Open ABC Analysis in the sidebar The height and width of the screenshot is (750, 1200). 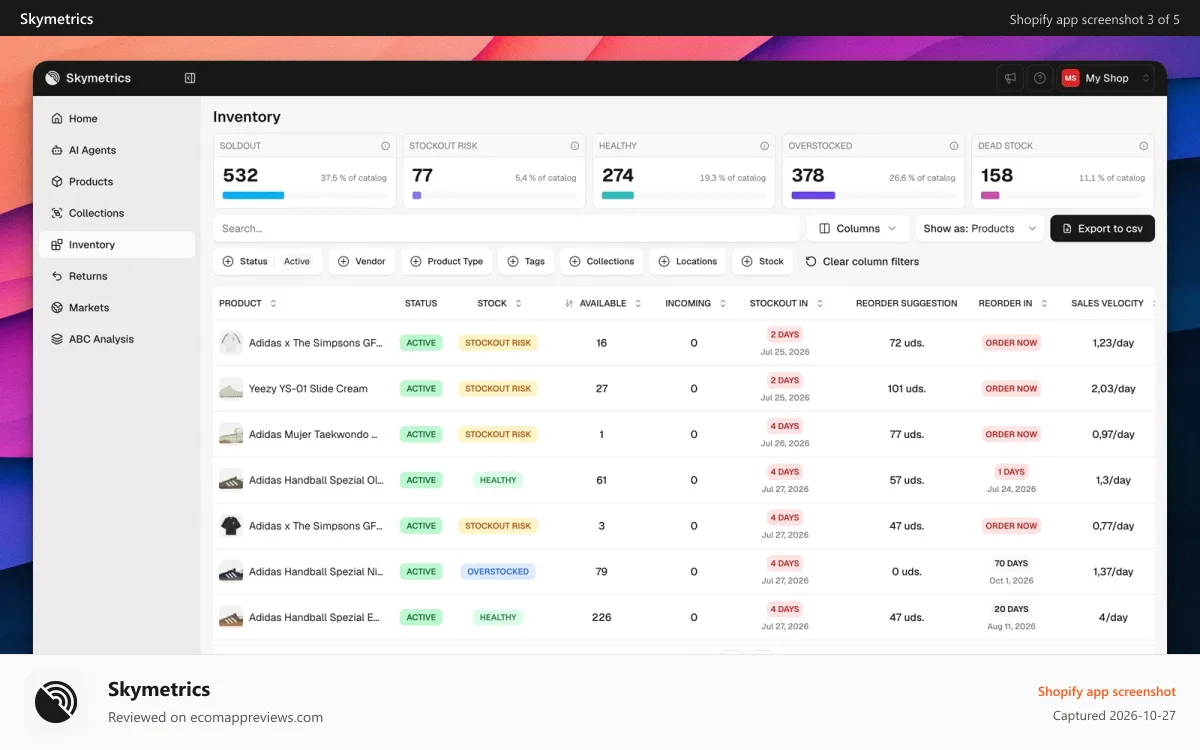[x=117, y=339]
